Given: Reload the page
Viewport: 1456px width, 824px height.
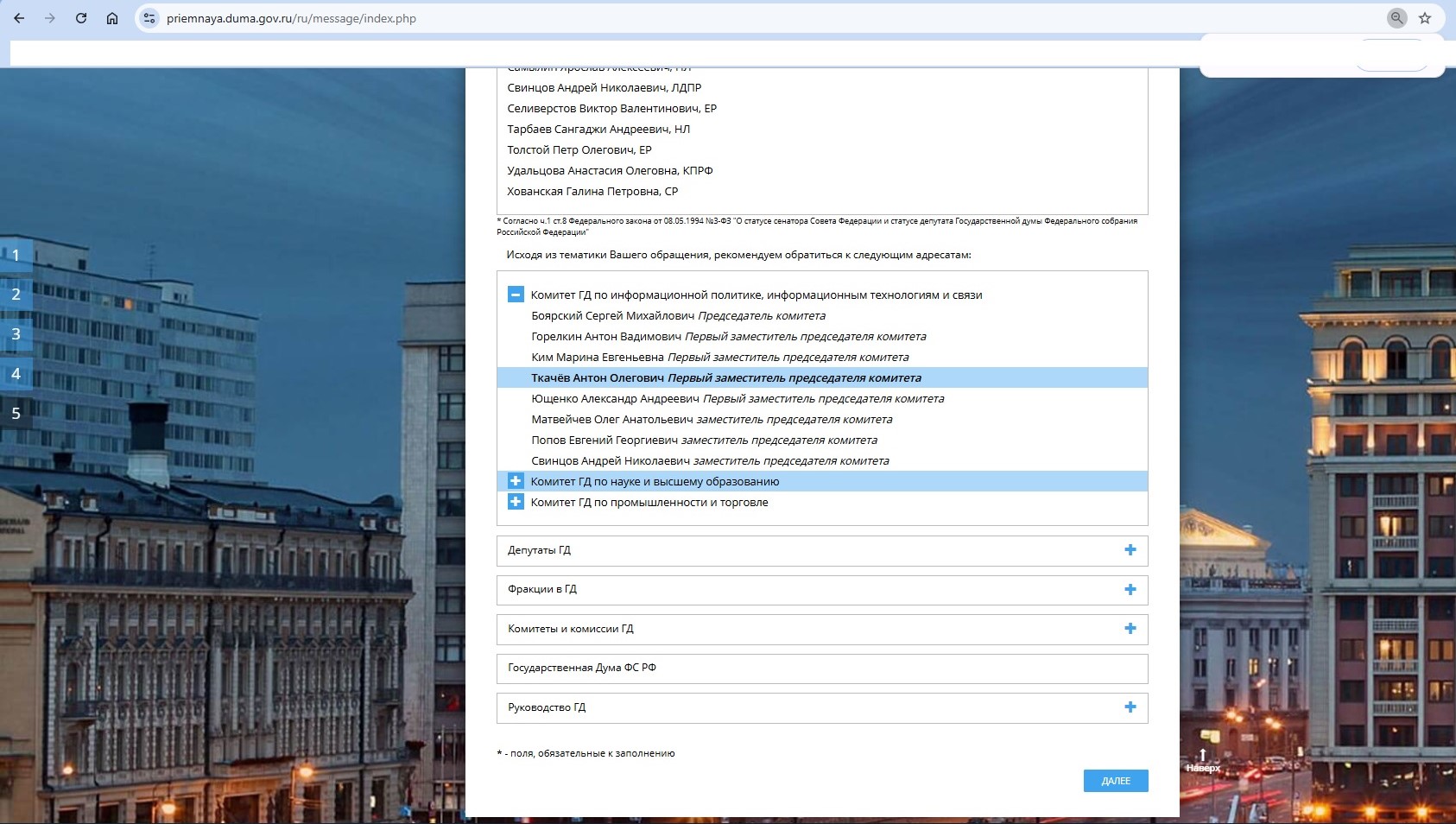Looking at the screenshot, I should coord(81,18).
